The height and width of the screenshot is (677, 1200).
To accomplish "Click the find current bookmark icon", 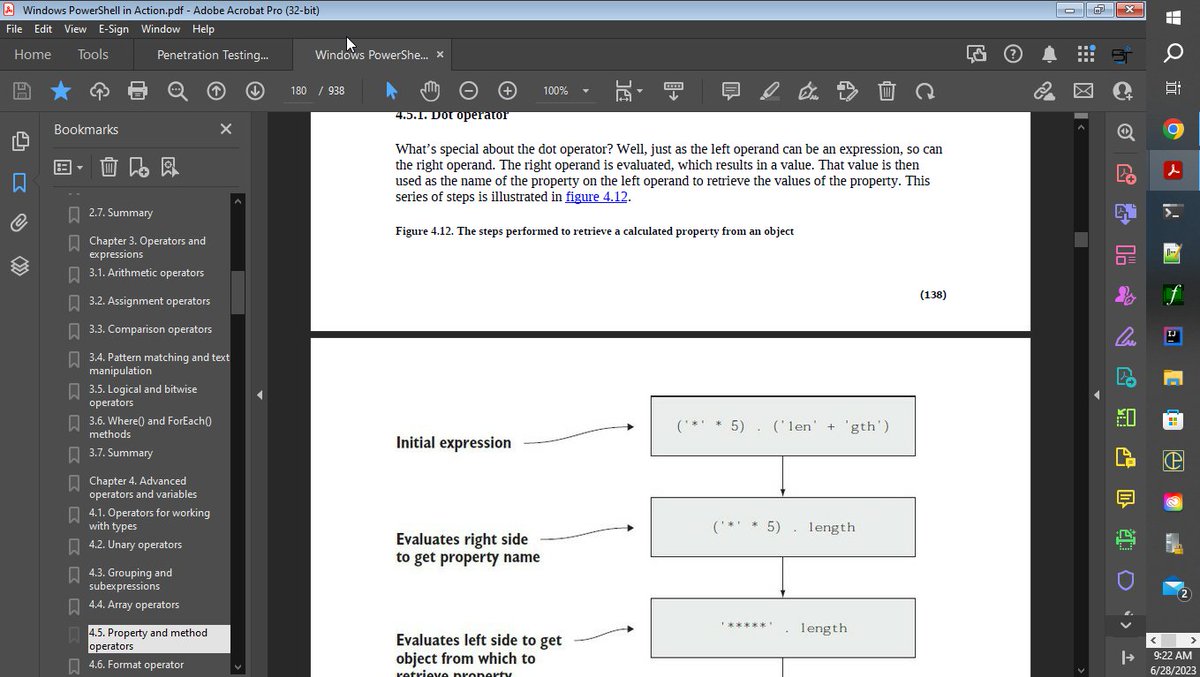I will coord(170,167).
